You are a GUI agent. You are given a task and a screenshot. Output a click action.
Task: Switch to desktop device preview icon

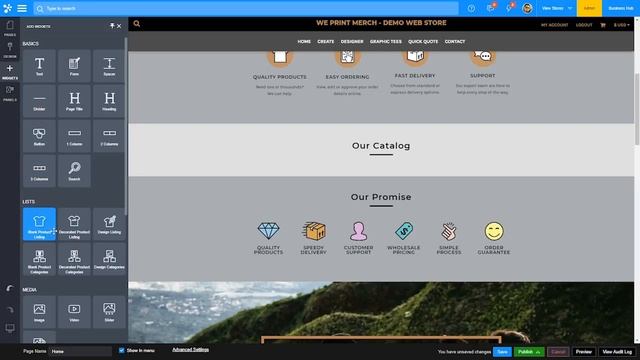10,328
